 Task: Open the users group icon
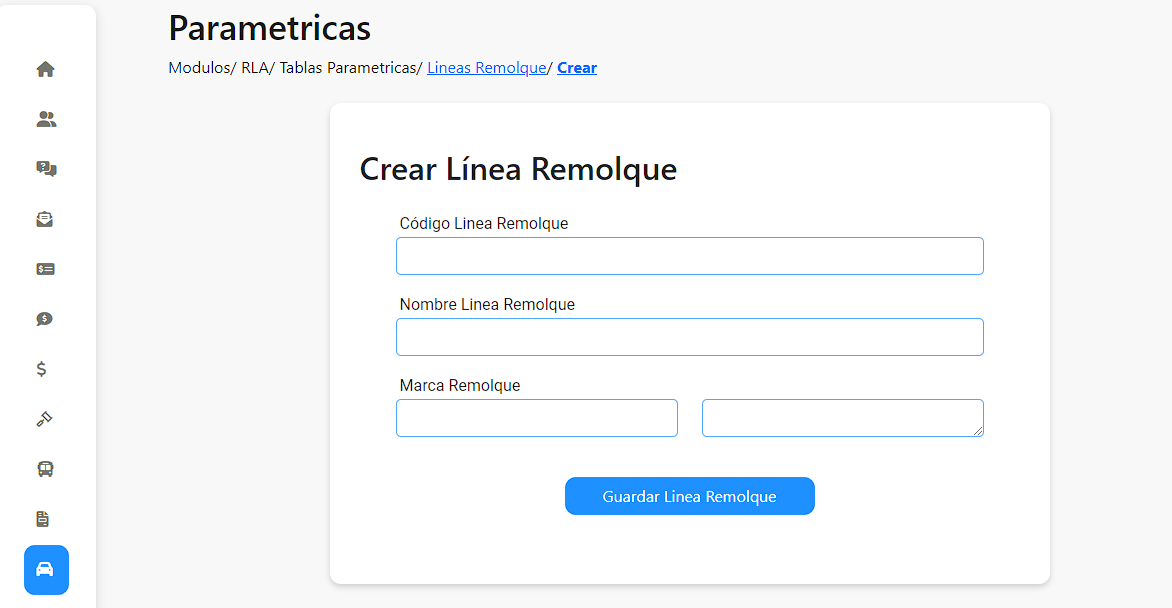[46, 119]
